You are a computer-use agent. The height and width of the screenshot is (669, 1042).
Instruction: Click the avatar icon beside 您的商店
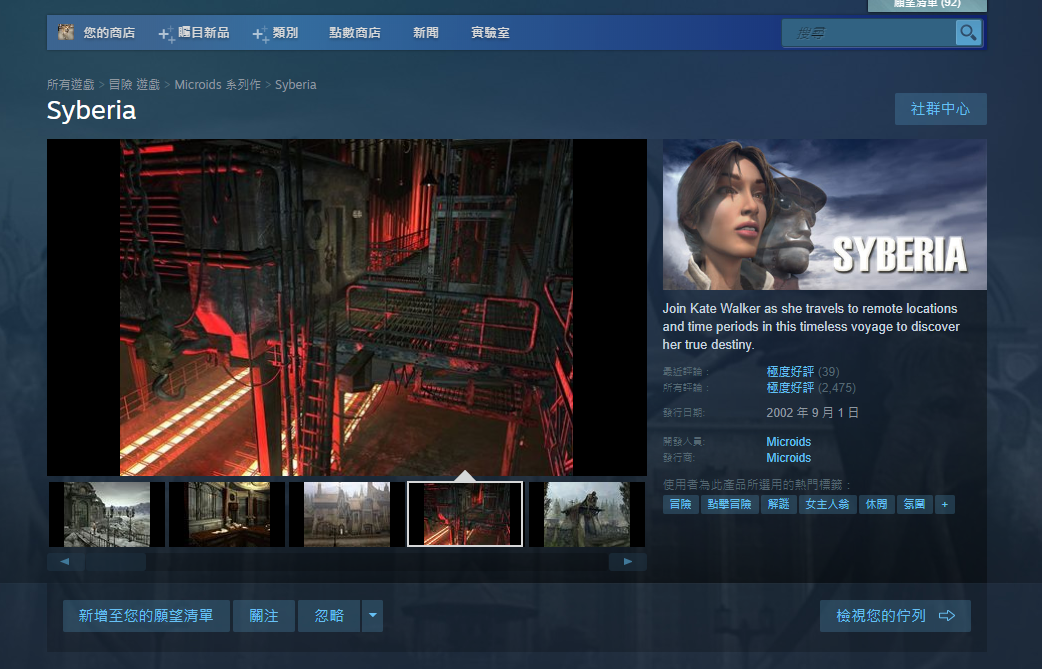click(x=65, y=32)
